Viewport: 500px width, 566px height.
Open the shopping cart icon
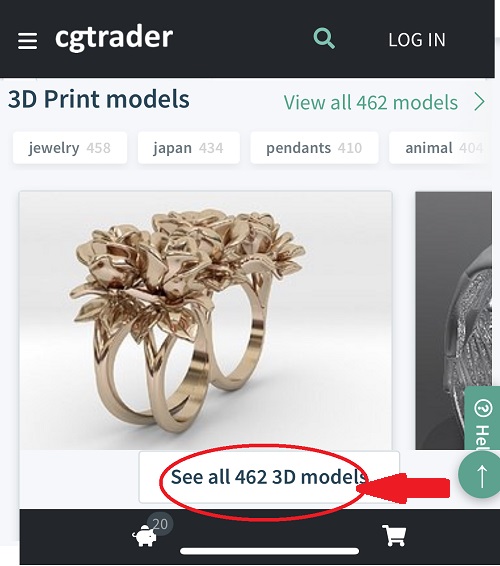point(394,536)
